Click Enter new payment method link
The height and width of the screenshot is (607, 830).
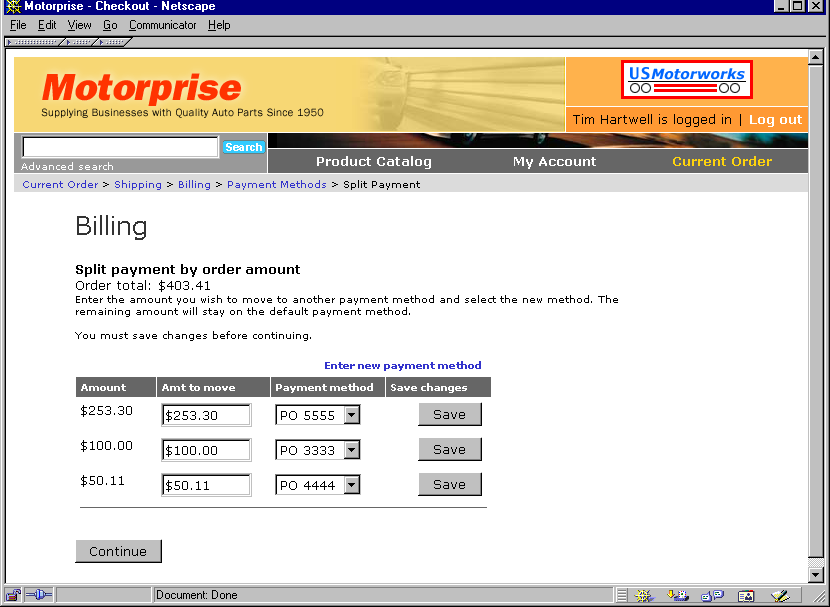[403, 365]
